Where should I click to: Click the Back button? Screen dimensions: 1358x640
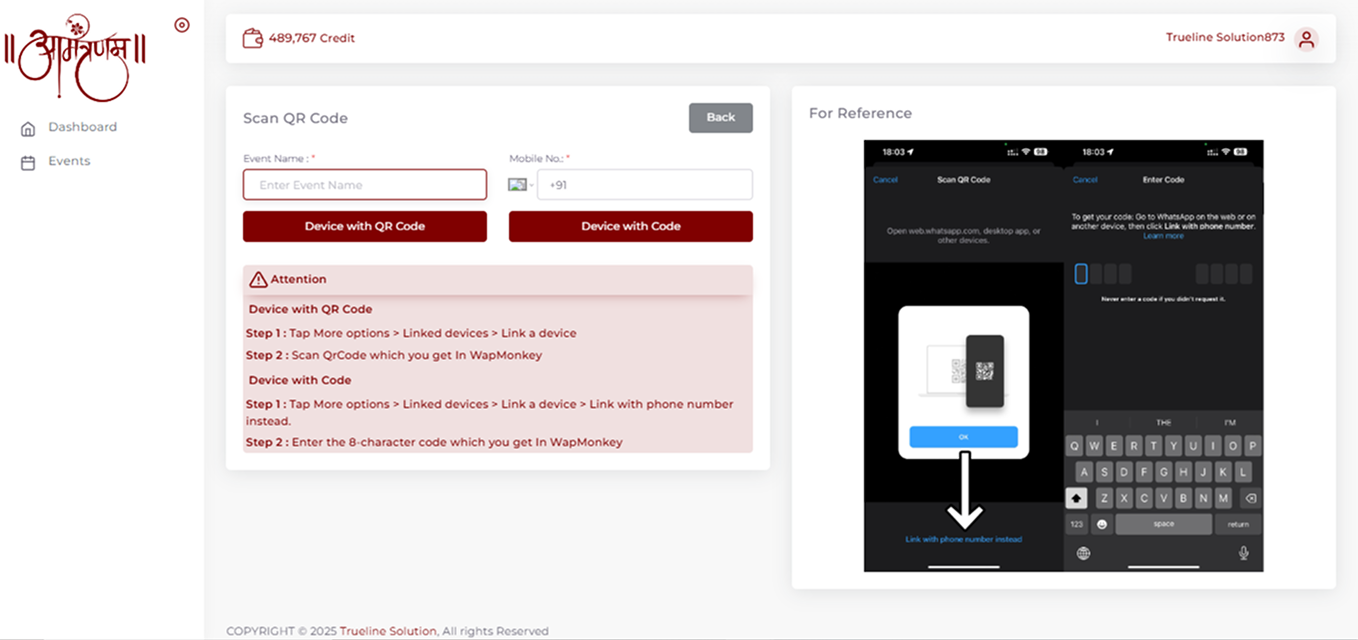[720, 117]
